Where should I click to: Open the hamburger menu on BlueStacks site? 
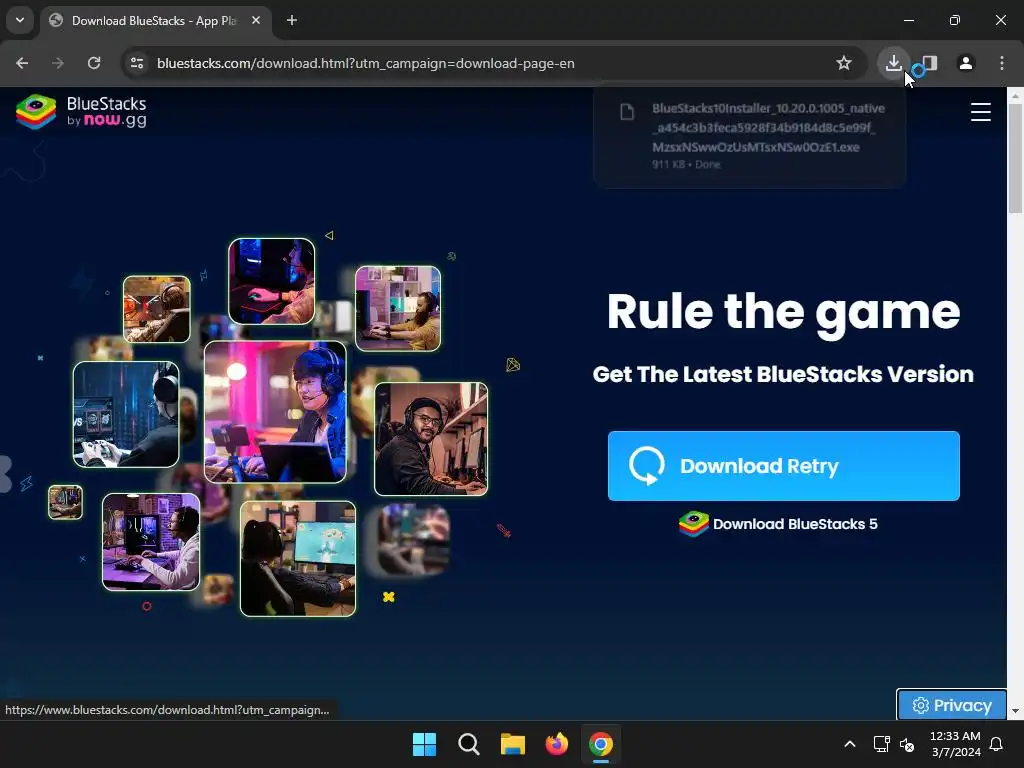pos(980,112)
